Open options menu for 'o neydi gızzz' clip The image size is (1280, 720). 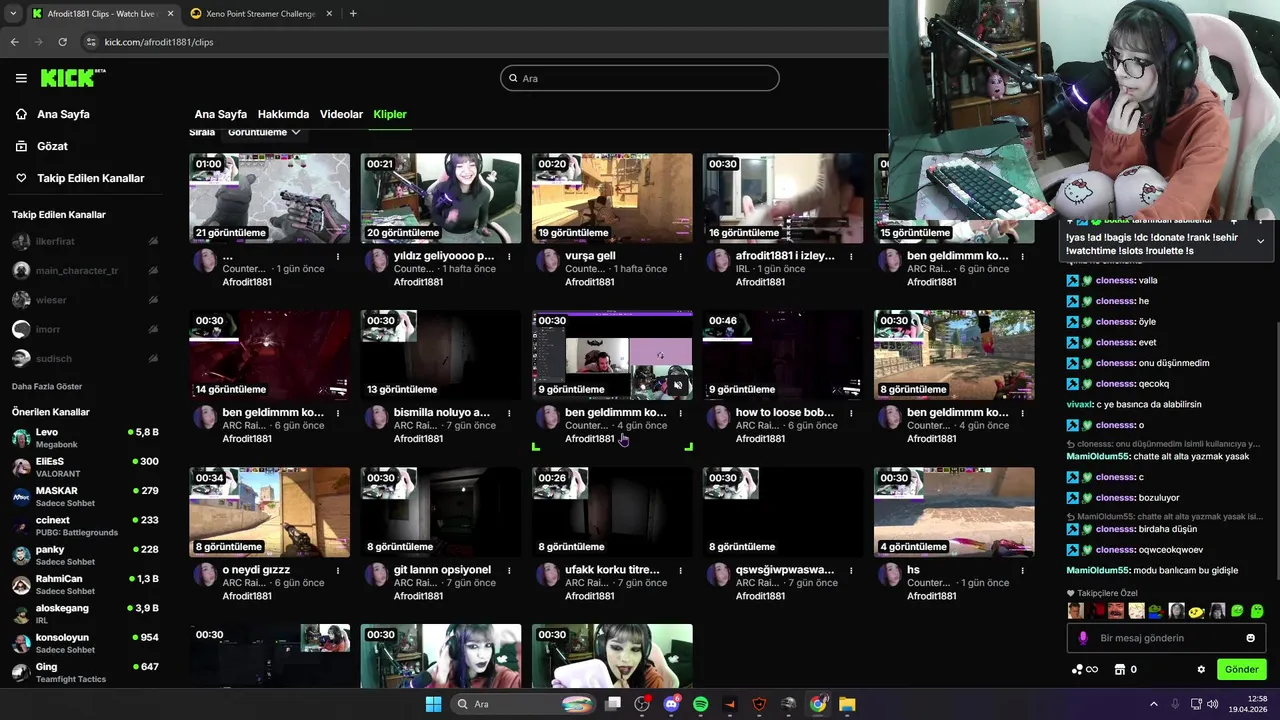tap(338, 570)
